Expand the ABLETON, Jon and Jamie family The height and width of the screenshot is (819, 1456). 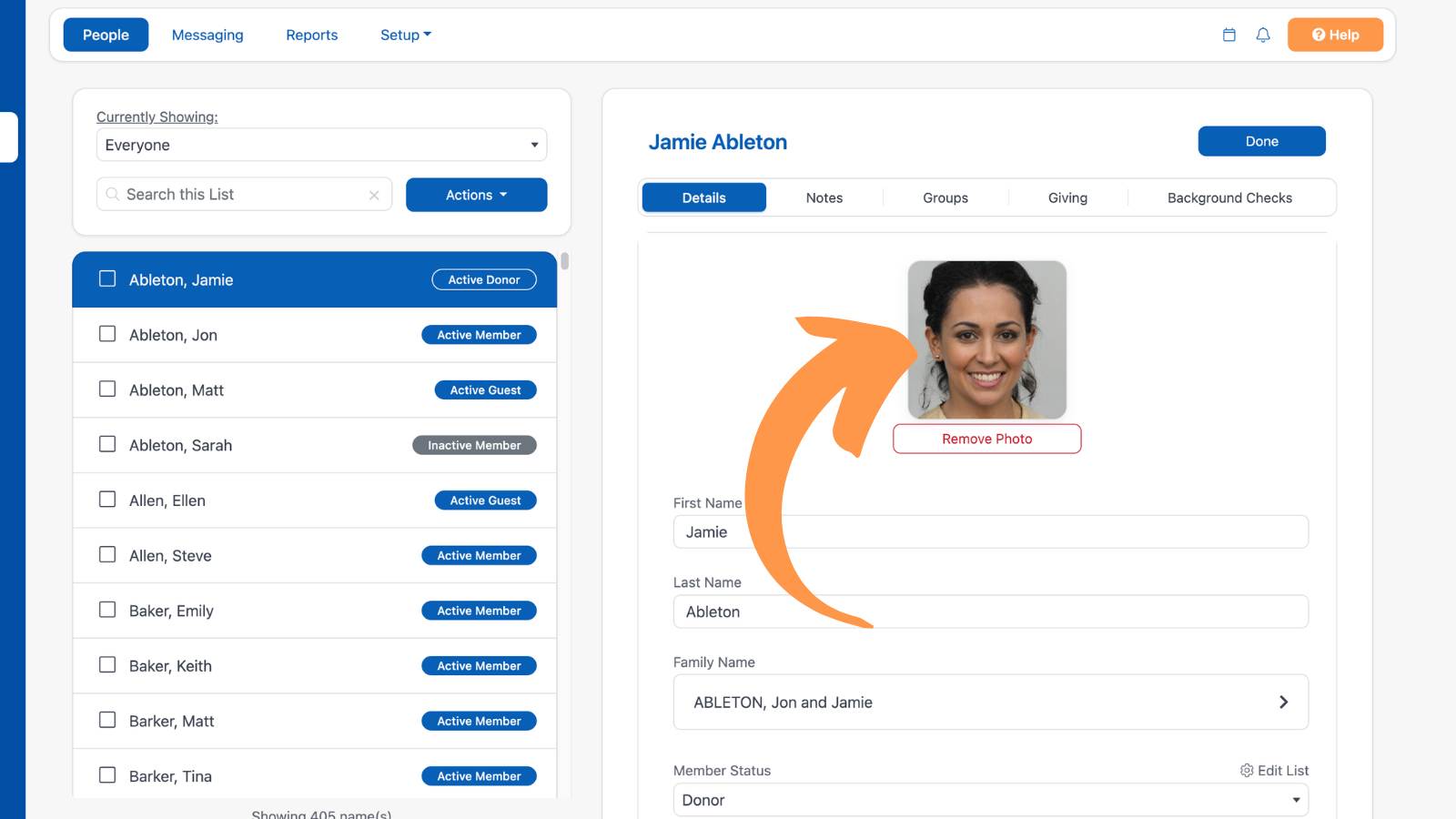[x=991, y=702]
